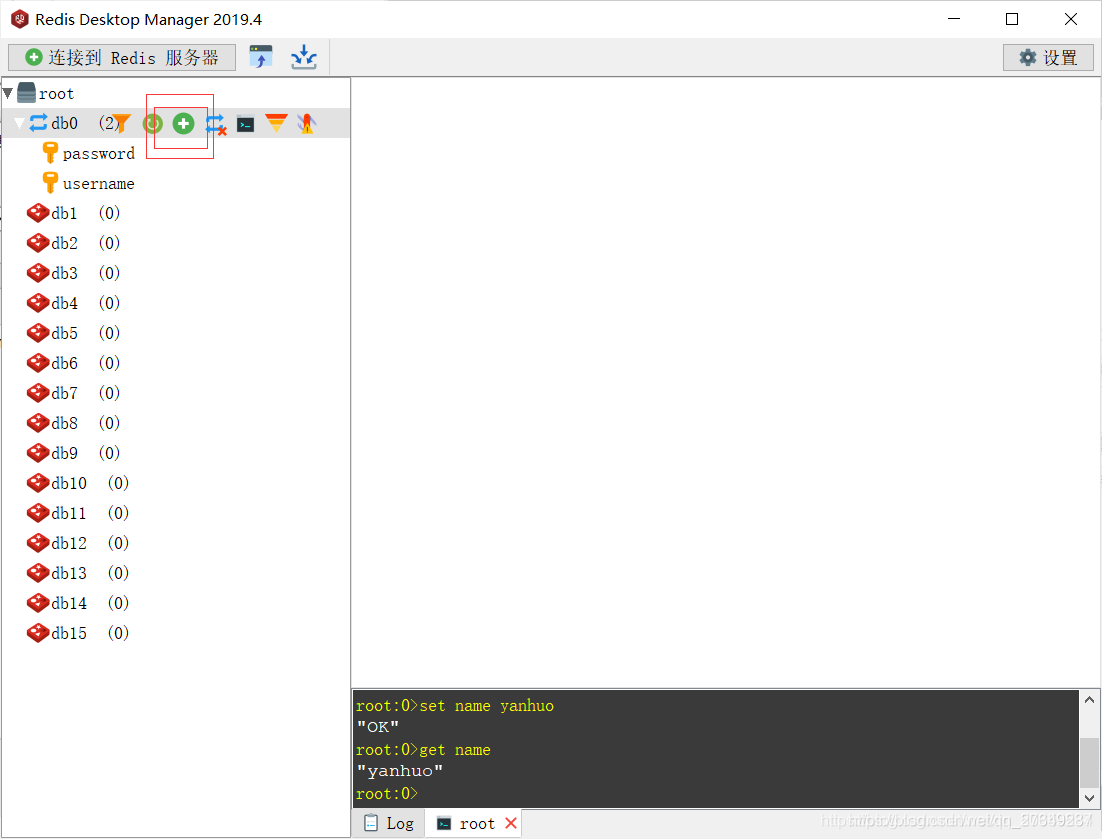Viewport: 1102px width, 839px height.
Task: Open the Settings (设置) button
Action: [x=1048, y=58]
